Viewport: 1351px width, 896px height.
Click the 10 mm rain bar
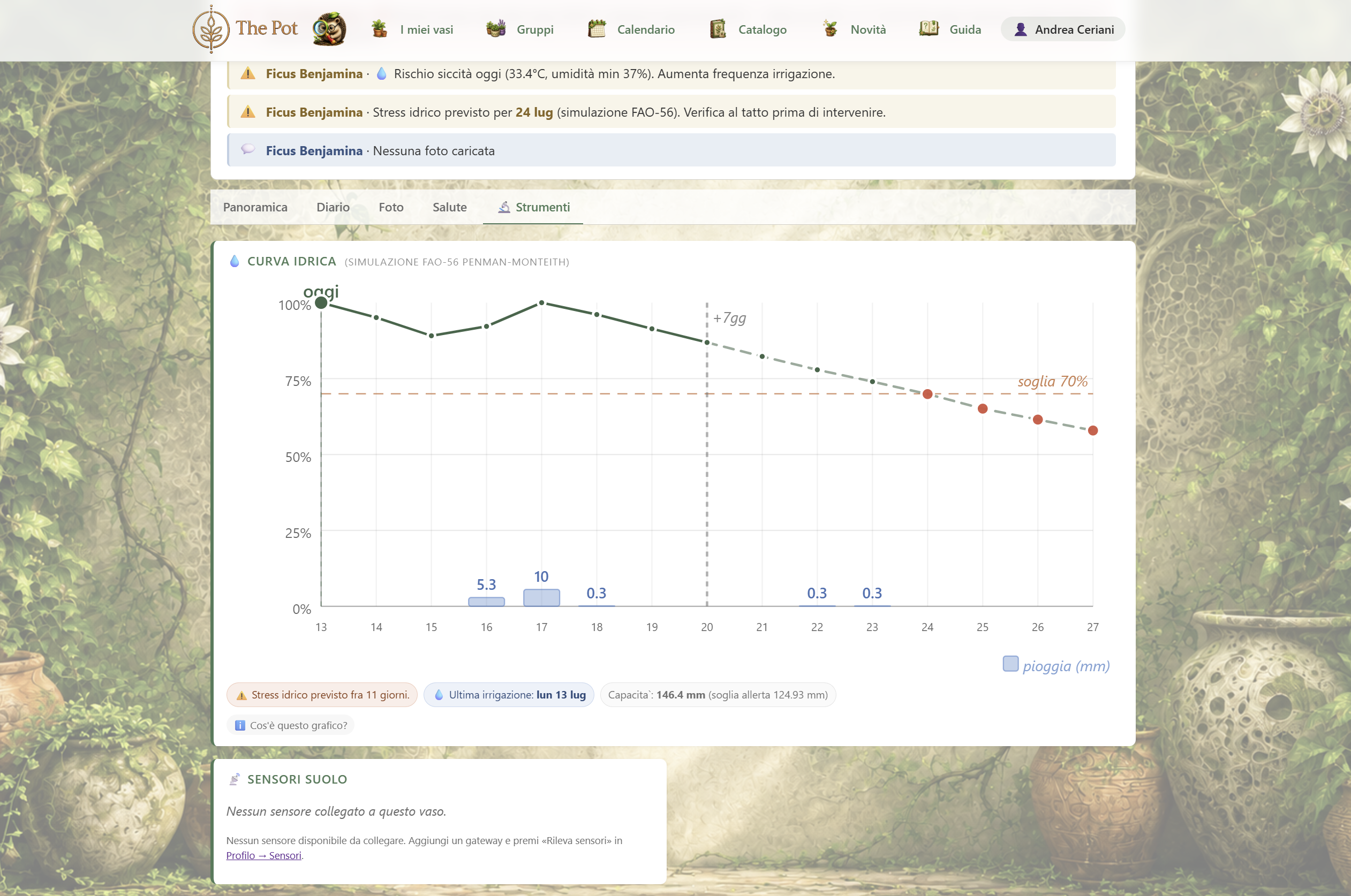tap(541, 598)
